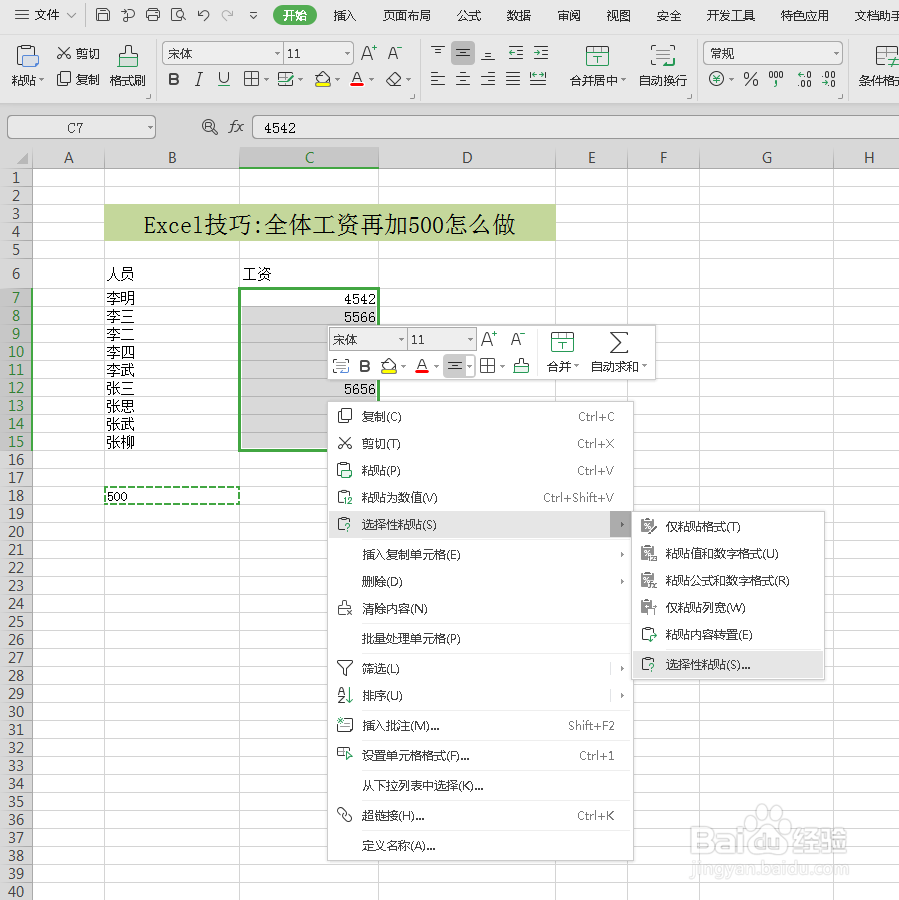Click the percent style icon
This screenshot has width=899, height=900.
tap(751, 79)
